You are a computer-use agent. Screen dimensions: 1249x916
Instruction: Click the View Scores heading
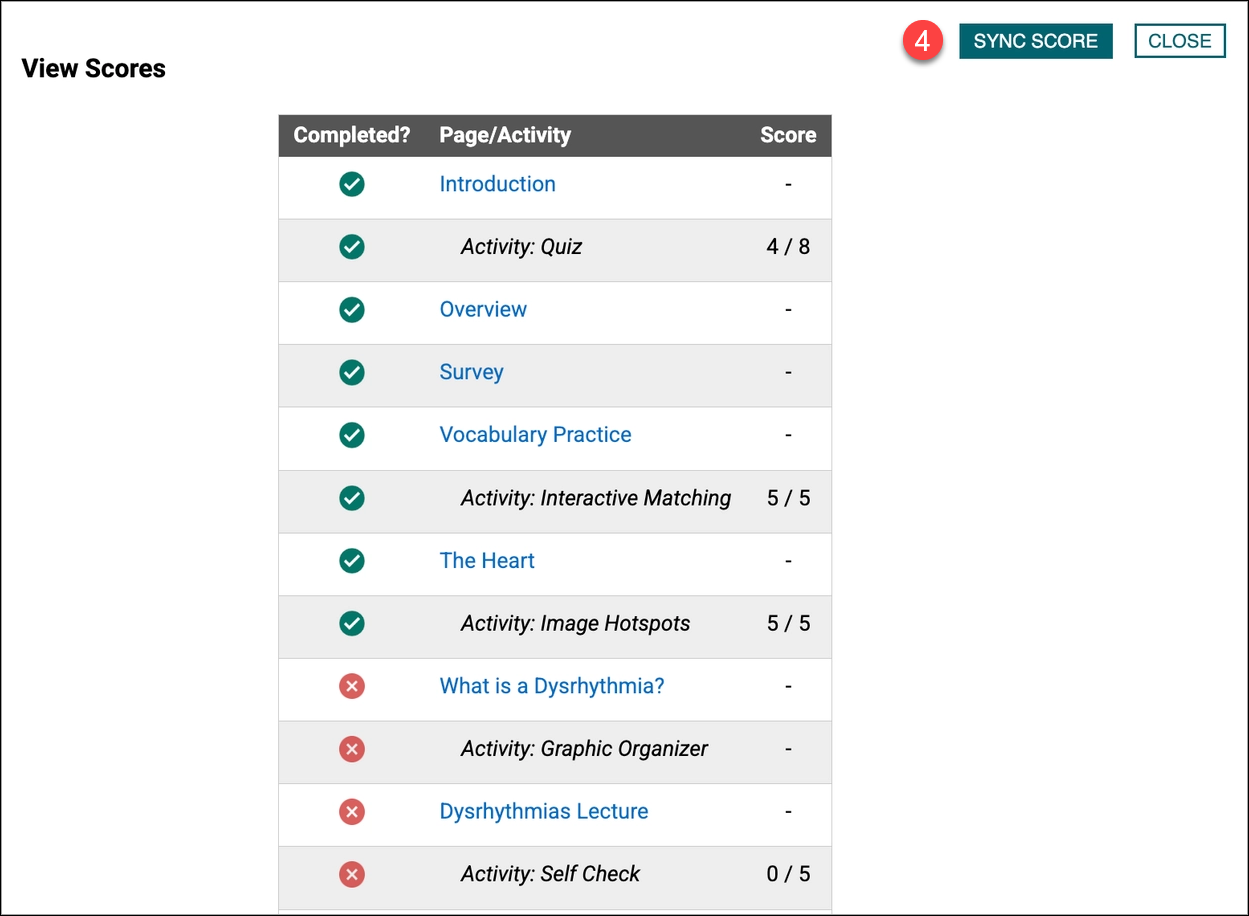94,69
